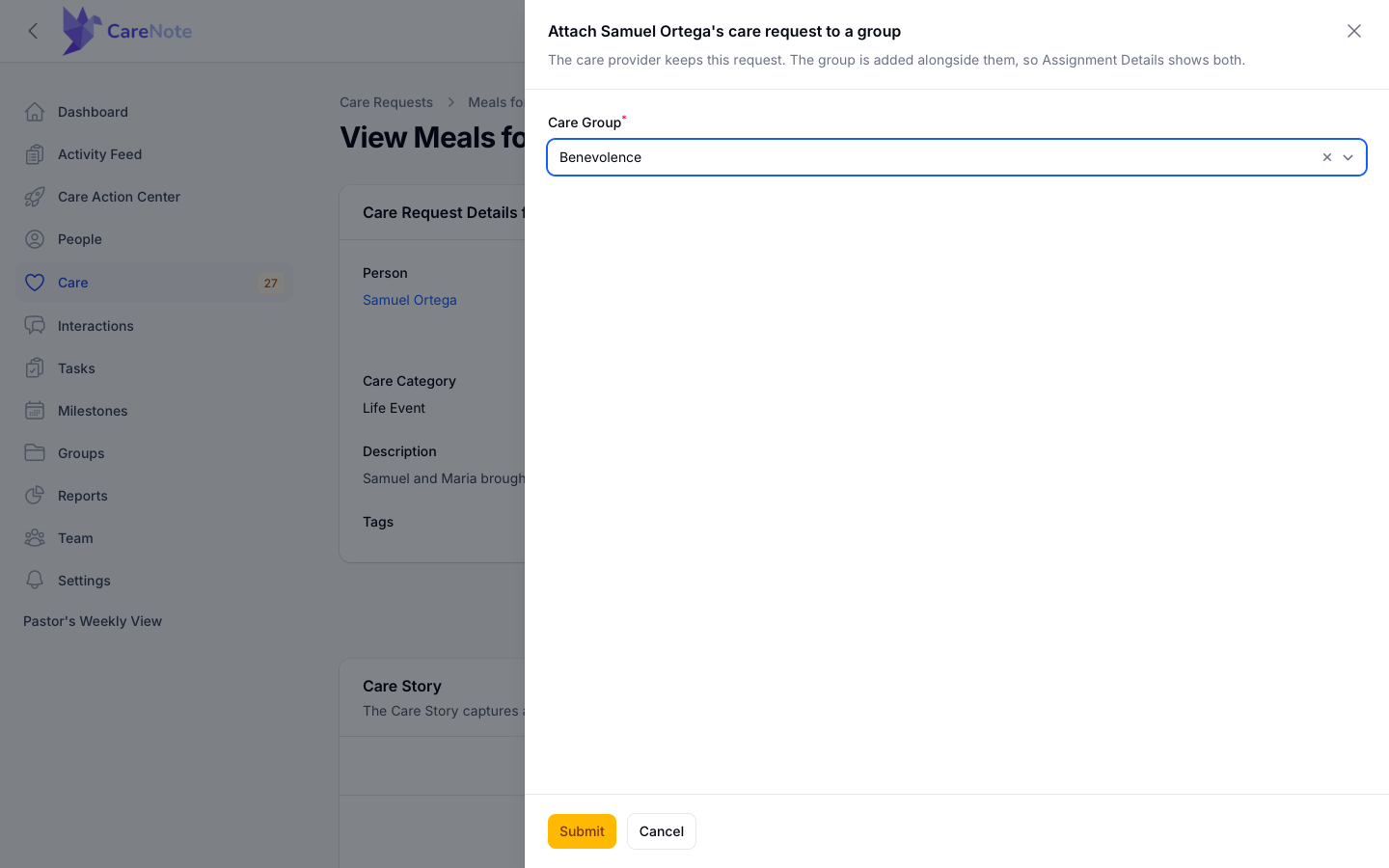
Task: Click the Dashboard home icon
Action: pos(35,112)
